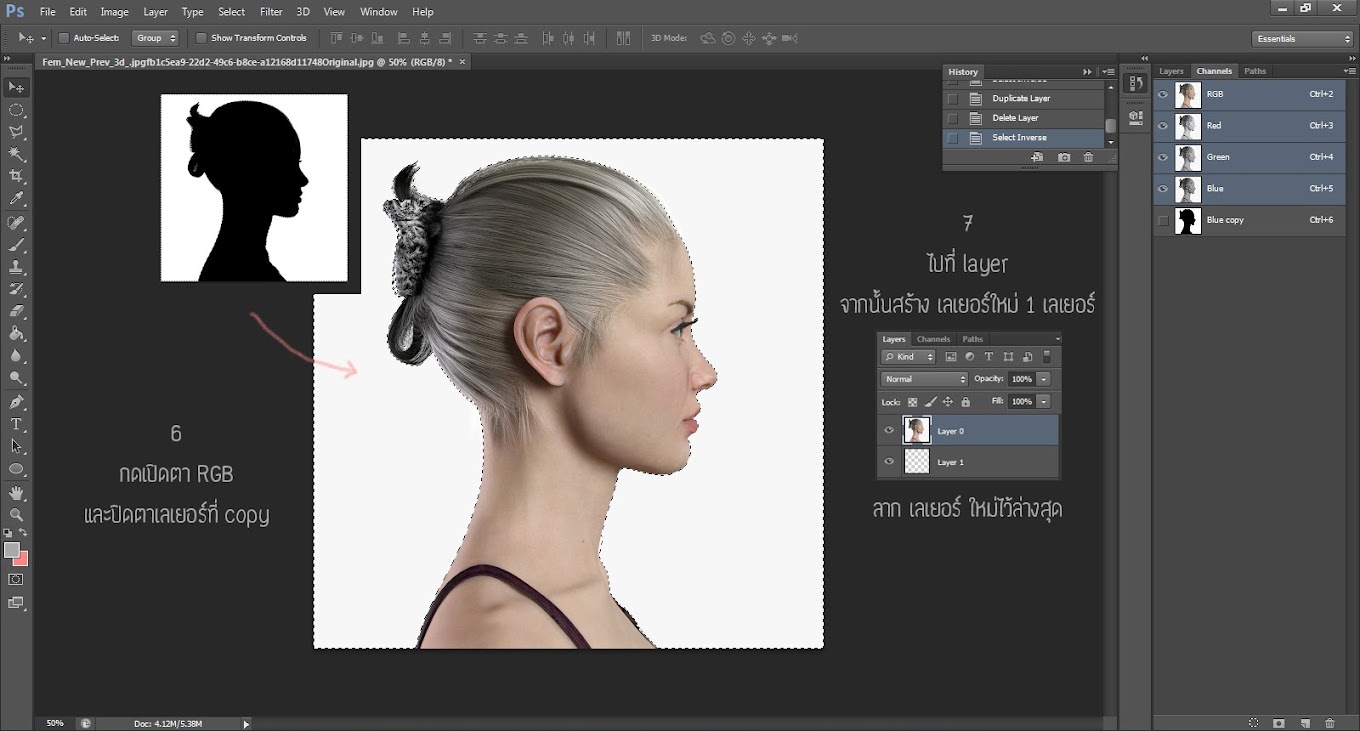Select the Crop tool
Screen dimensions: 1360x731
point(17,177)
